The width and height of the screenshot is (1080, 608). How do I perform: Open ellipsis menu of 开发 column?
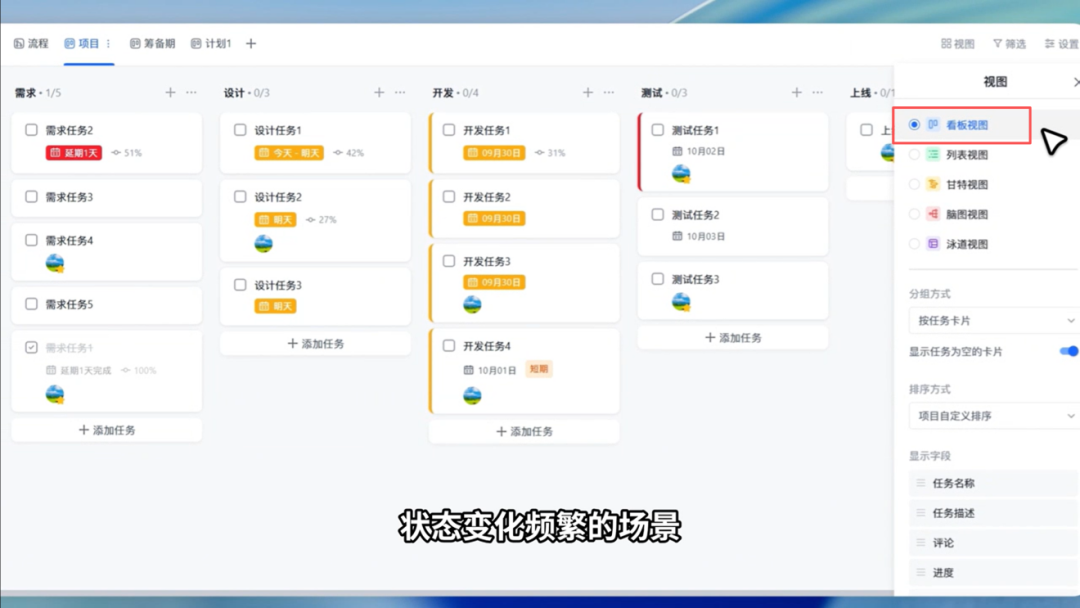609,92
